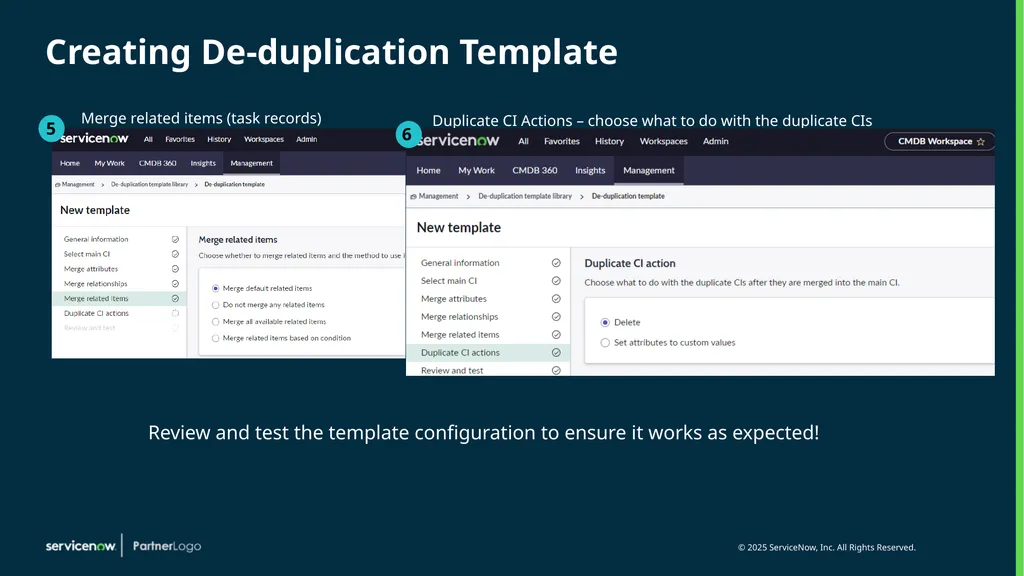Open Admin menu in right screenshot

(x=716, y=142)
